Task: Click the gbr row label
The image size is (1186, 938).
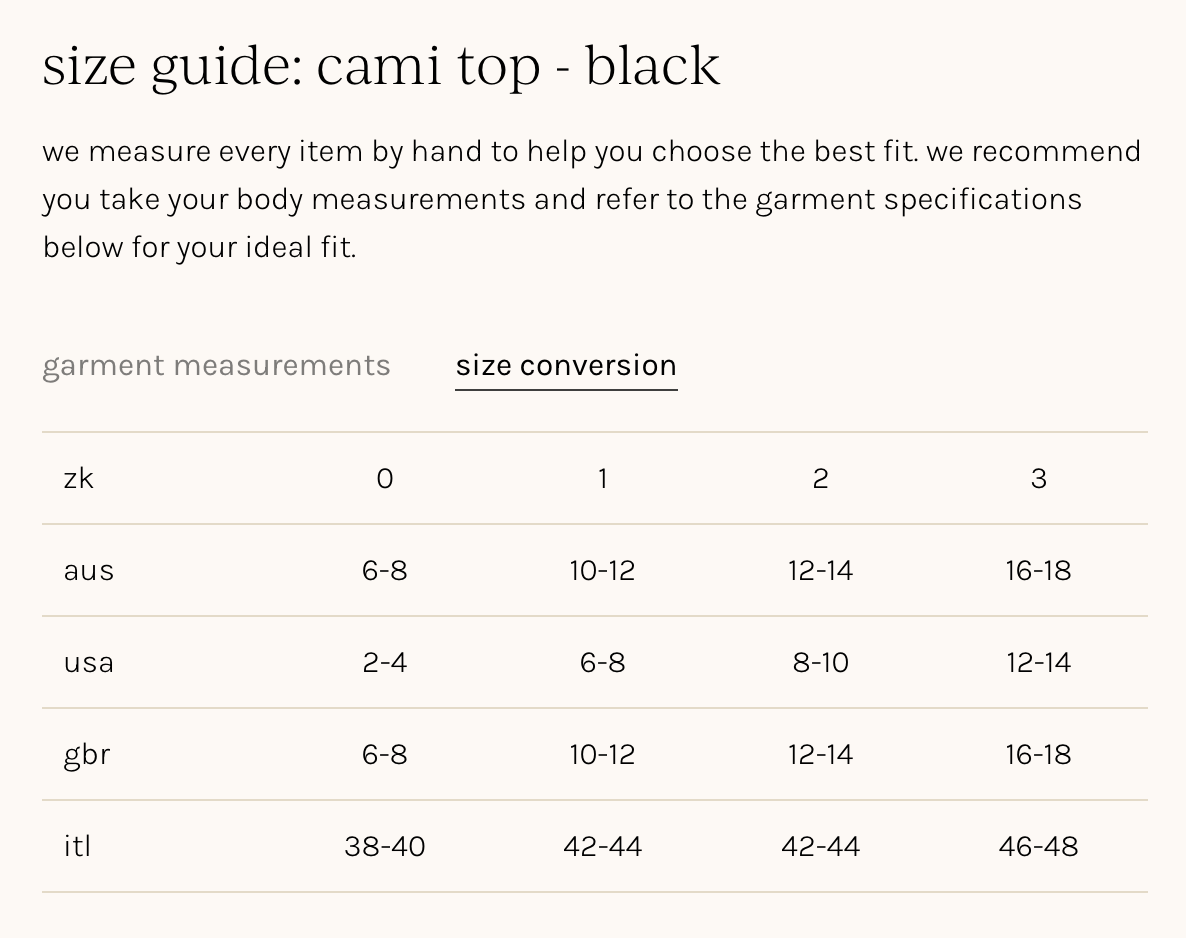Action: (x=87, y=755)
